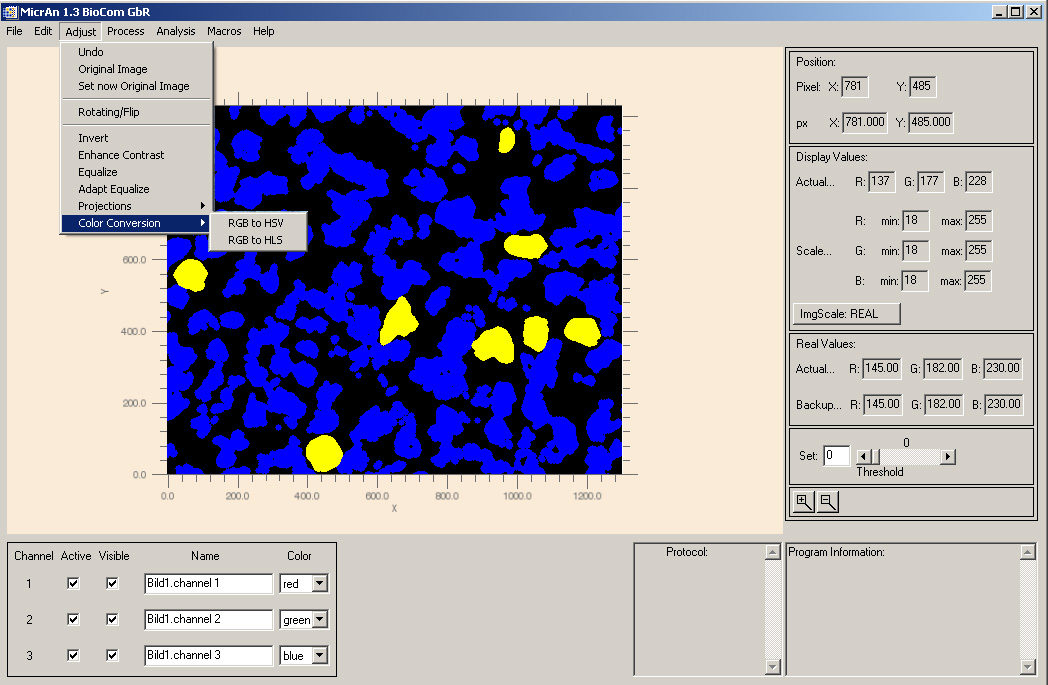Click the zoom in magnifier icon
The height and width of the screenshot is (685, 1048).
pos(803,503)
